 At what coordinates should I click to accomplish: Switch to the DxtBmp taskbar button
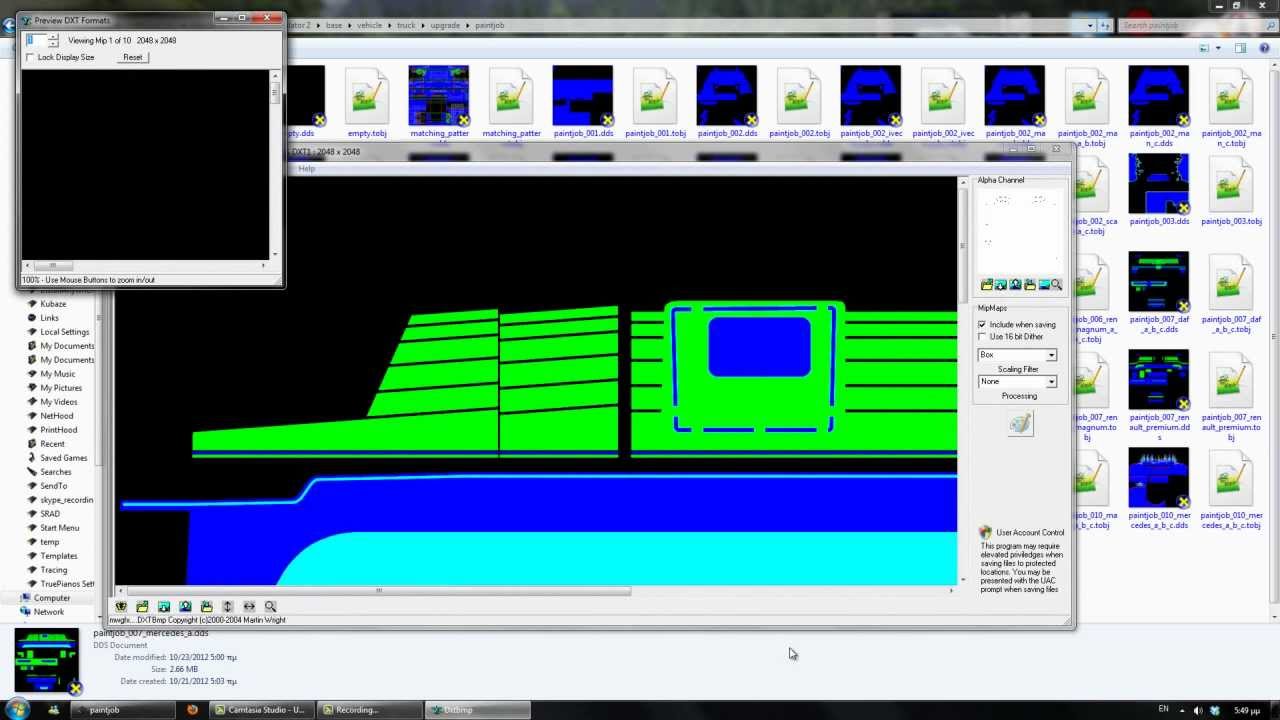coord(478,710)
